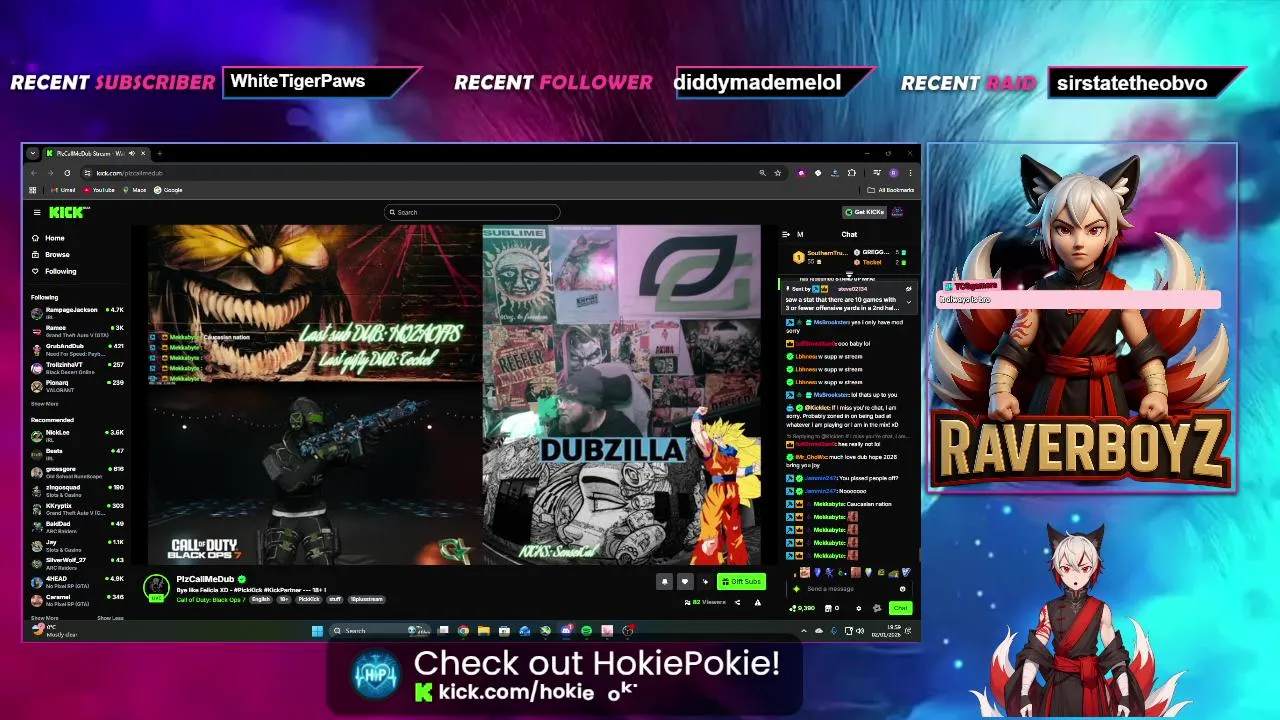Open Caramel in Recommended list
The height and width of the screenshot is (720, 1280).
click(x=77, y=600)
